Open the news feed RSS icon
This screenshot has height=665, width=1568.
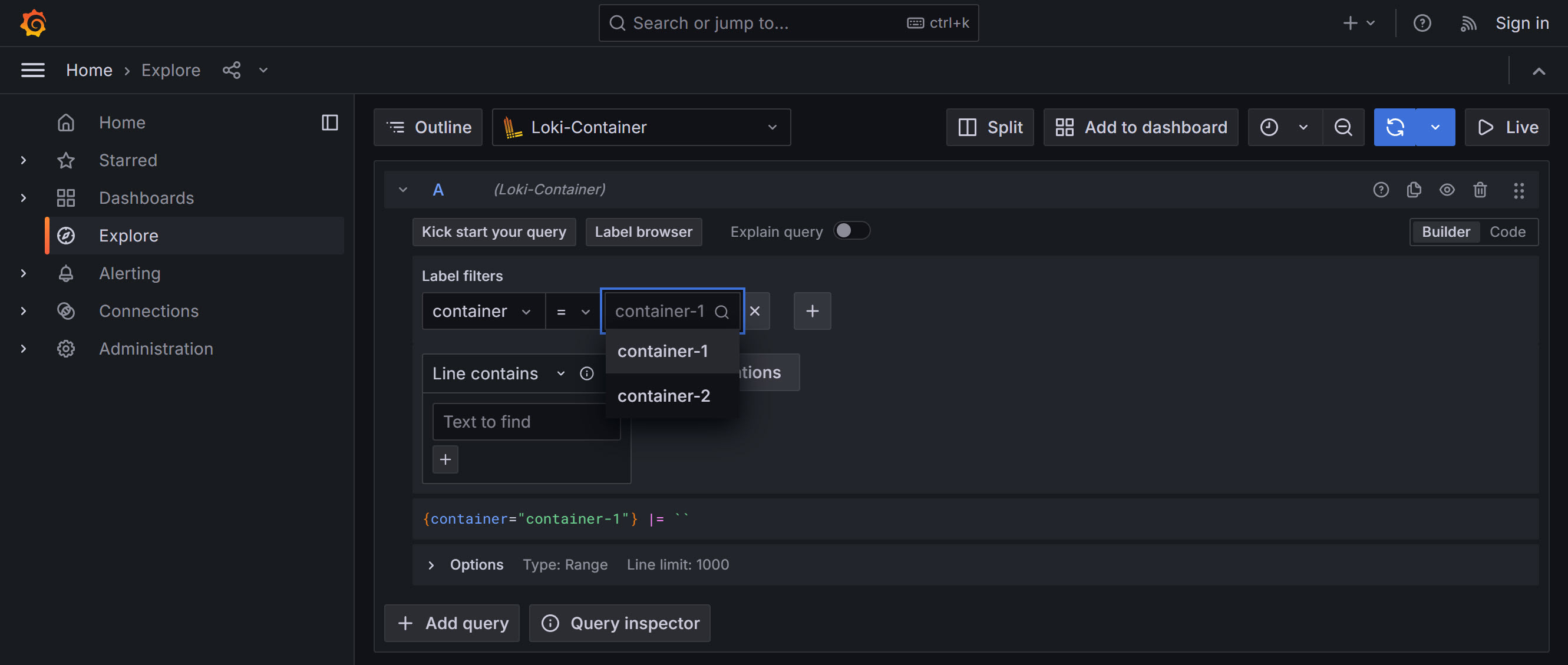(x=1468, y=23)
